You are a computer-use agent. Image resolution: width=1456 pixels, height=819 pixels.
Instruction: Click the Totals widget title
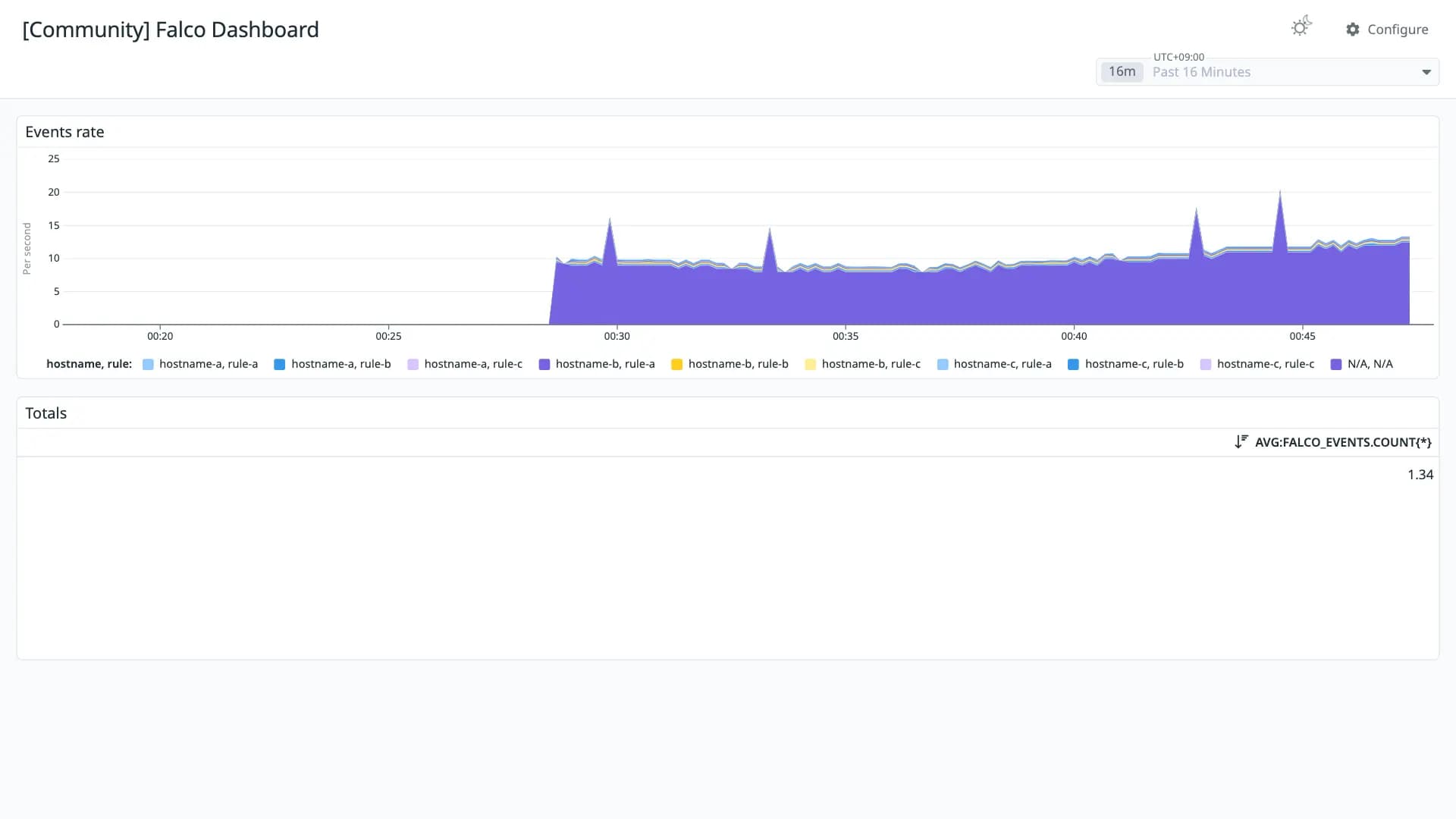46,413
